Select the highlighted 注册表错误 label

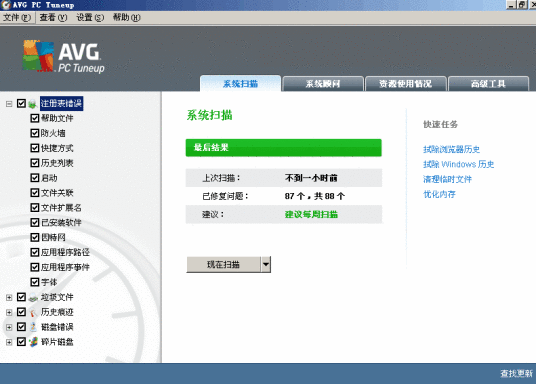(x=62, y=103)
